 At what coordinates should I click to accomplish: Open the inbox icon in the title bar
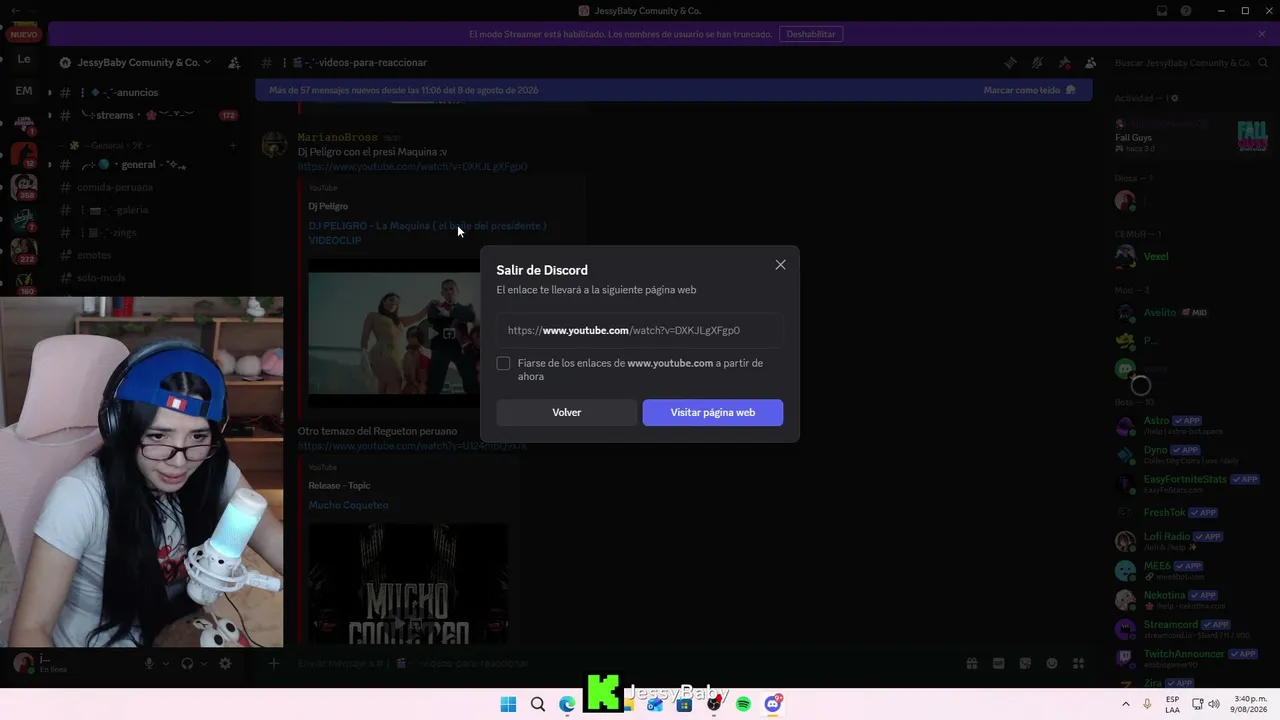pos(1162,11)
